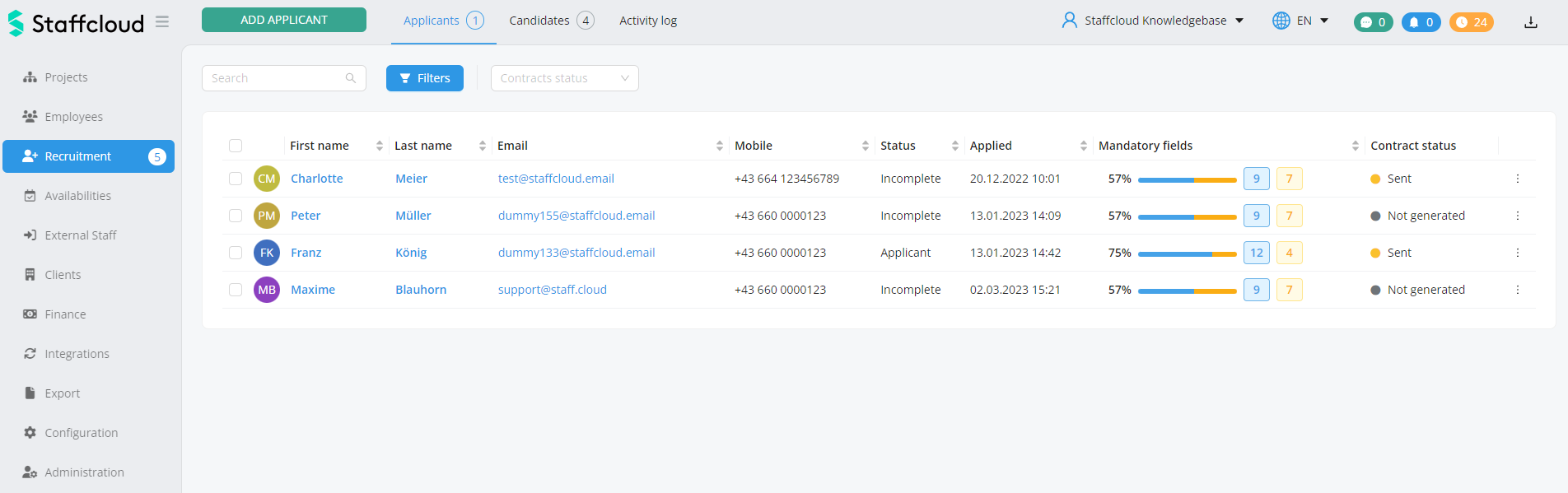The image size is (1568, 493).
Task: Open the Activity log tab
Action: coord(648,21)
